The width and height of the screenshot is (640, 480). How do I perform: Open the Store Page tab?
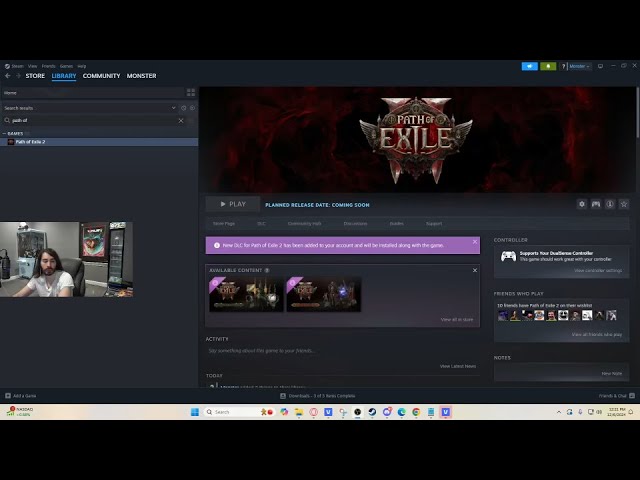click(224, 224)
